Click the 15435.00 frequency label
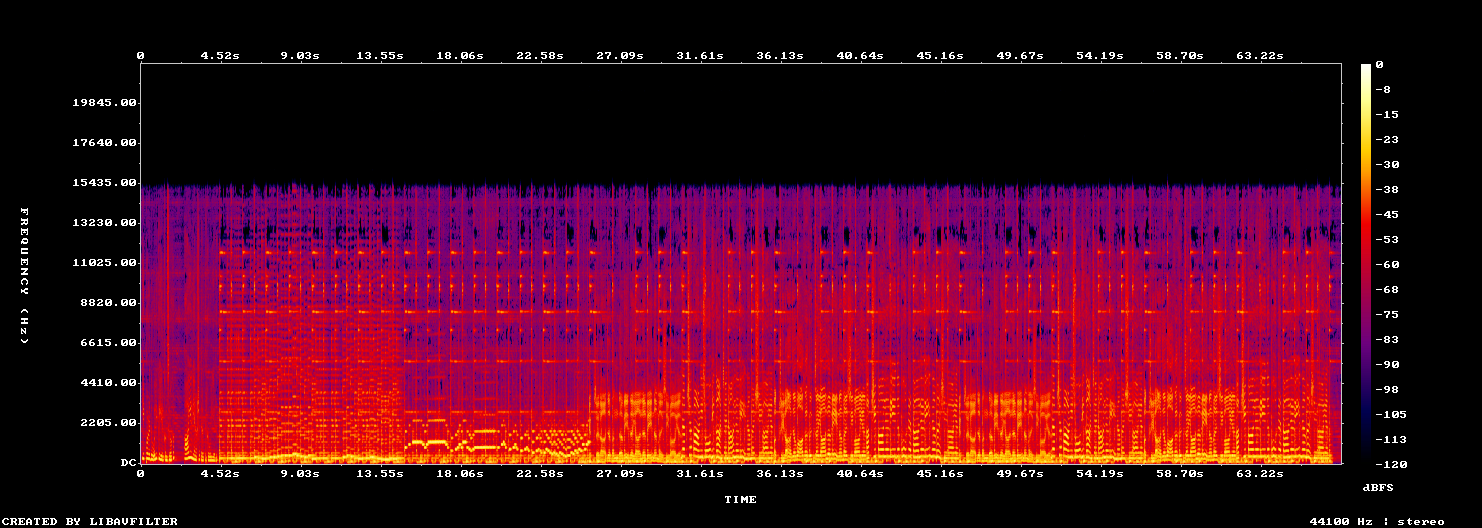Viewport: 1482px width, 528px height. [104, 182]
